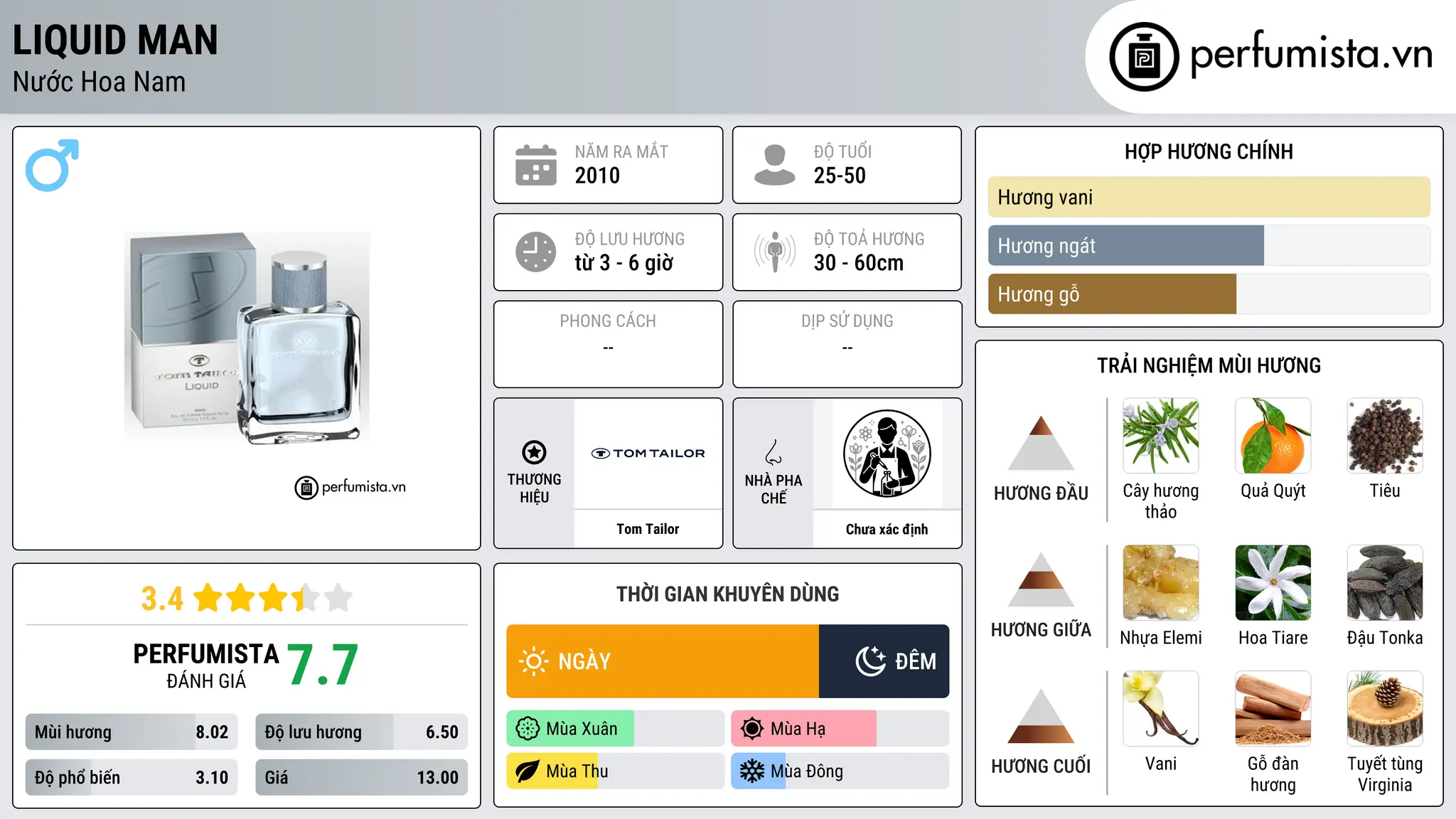
Task: Click the Độ lưu hương 6.50 score bar
Action: (361, 732)
